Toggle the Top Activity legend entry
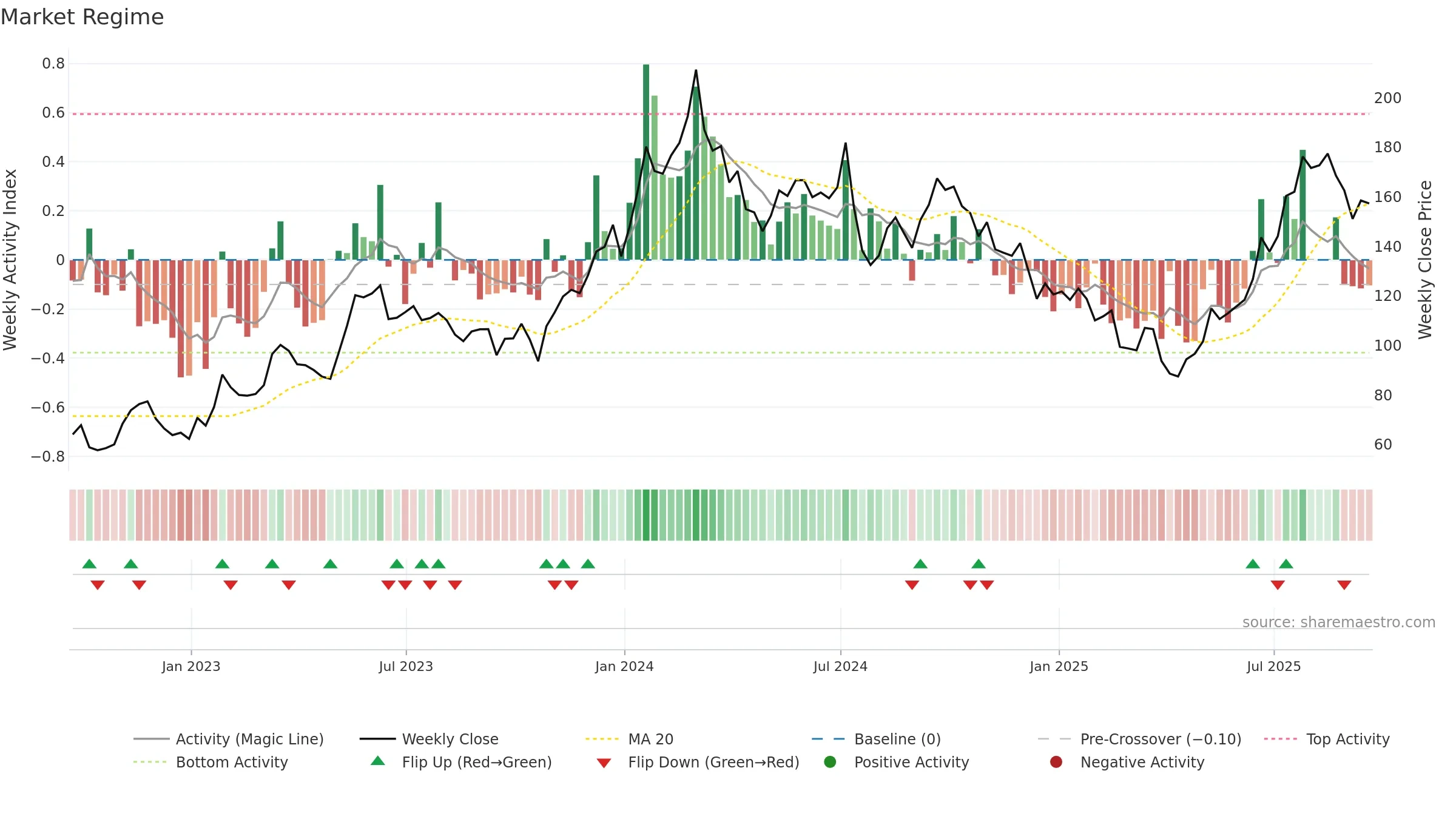This screenshot has width=1456, height=819. [x=1326, y=739]
